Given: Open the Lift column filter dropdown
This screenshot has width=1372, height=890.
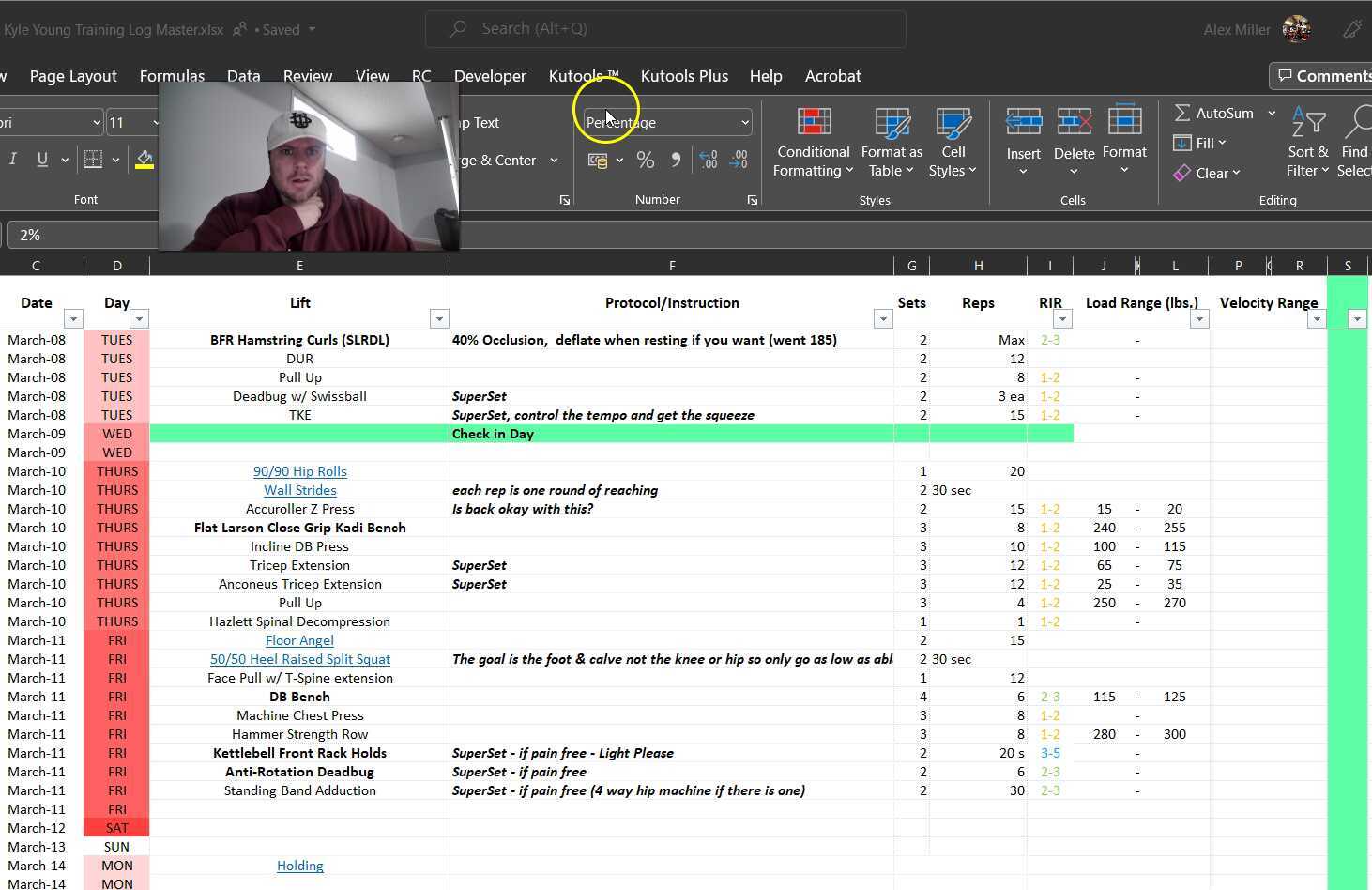Looking at the screenshot, I should pos(438,319).
